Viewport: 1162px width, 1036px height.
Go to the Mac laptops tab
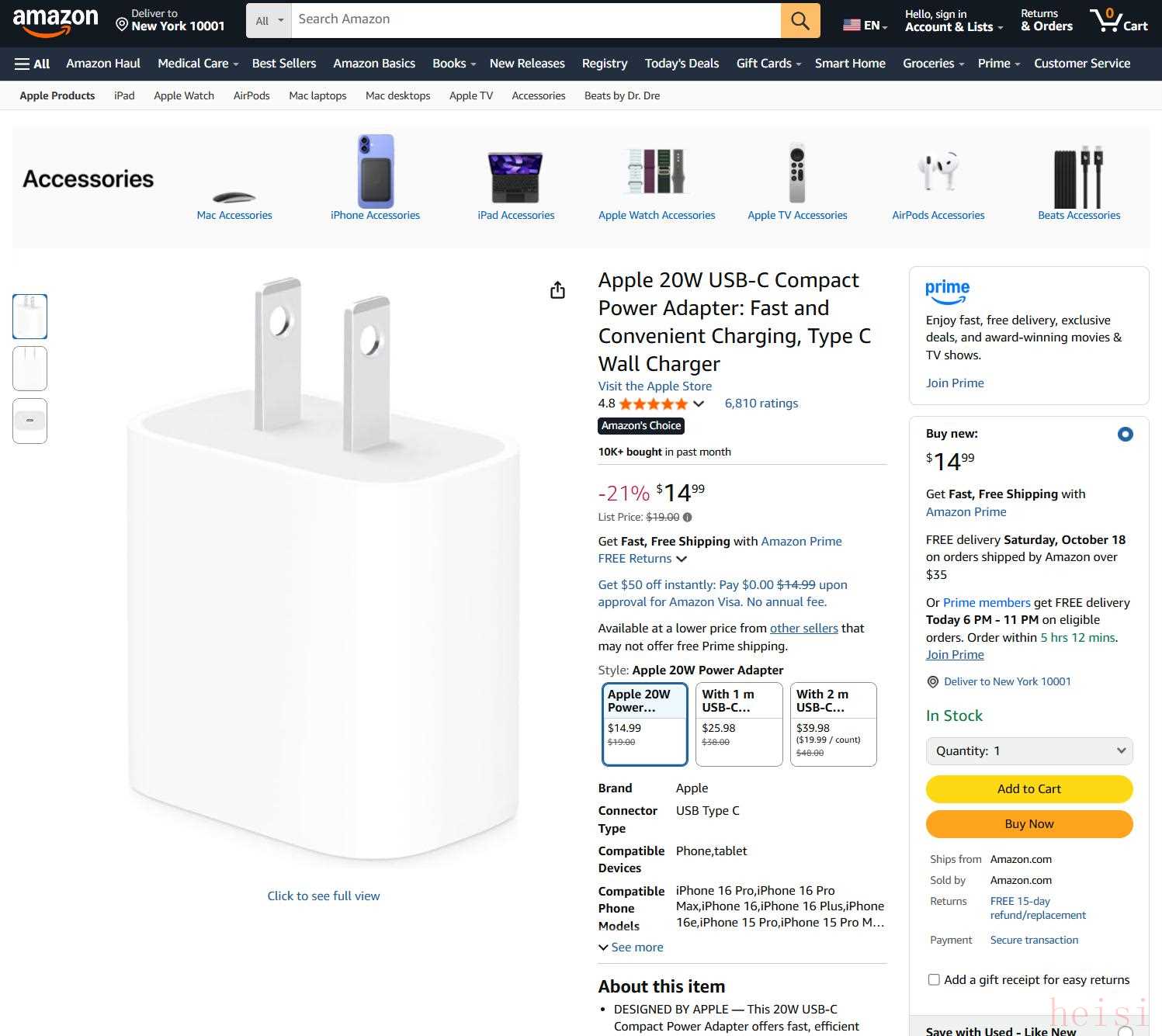pyautogui.click(x=317, y=95)
